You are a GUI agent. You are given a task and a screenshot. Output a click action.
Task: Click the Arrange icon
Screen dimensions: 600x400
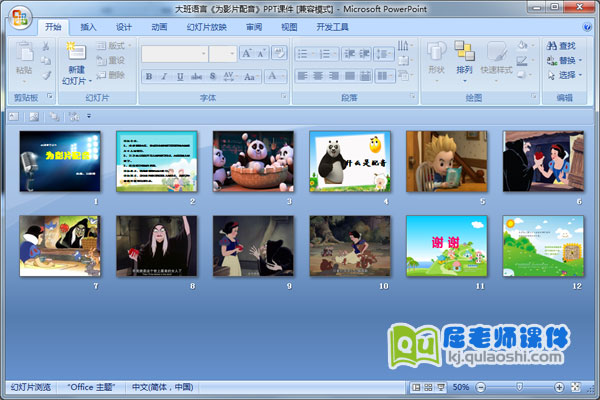[464, 51]
